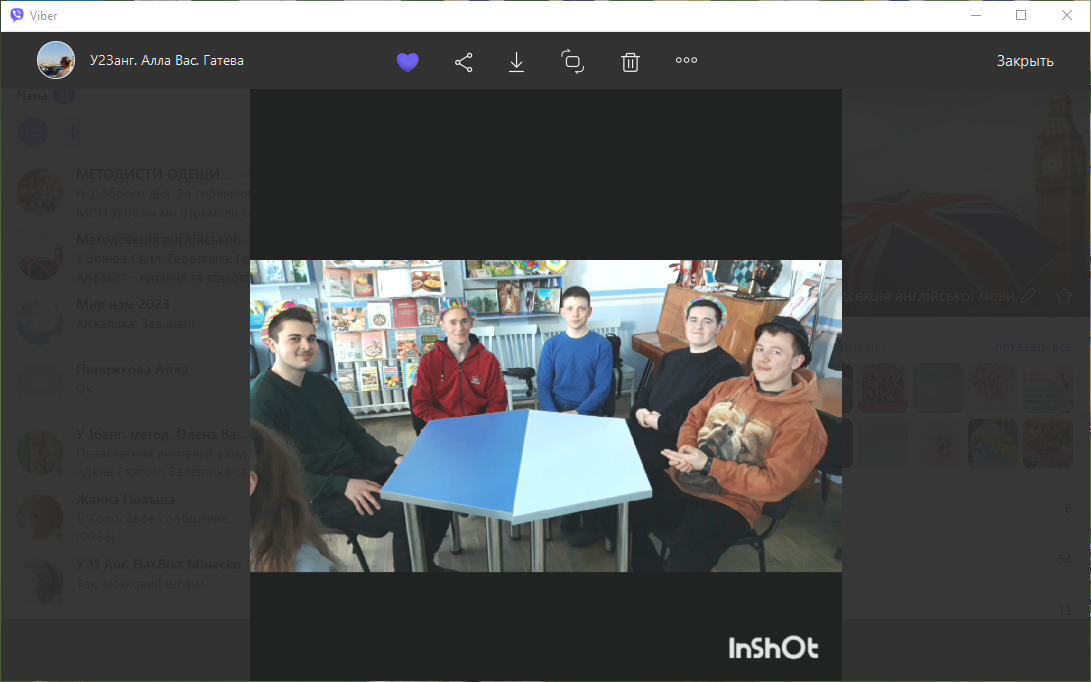Click the group photo in the viewer
This screenshot has width=1091, height=682.
(545, 415)
